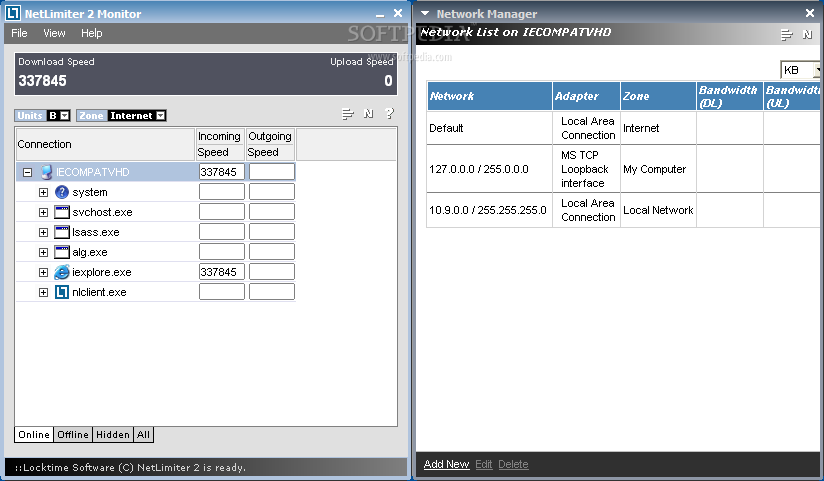Expand the system tree node
This screenshot has width=824, height=481.
[x=43, y=192]
